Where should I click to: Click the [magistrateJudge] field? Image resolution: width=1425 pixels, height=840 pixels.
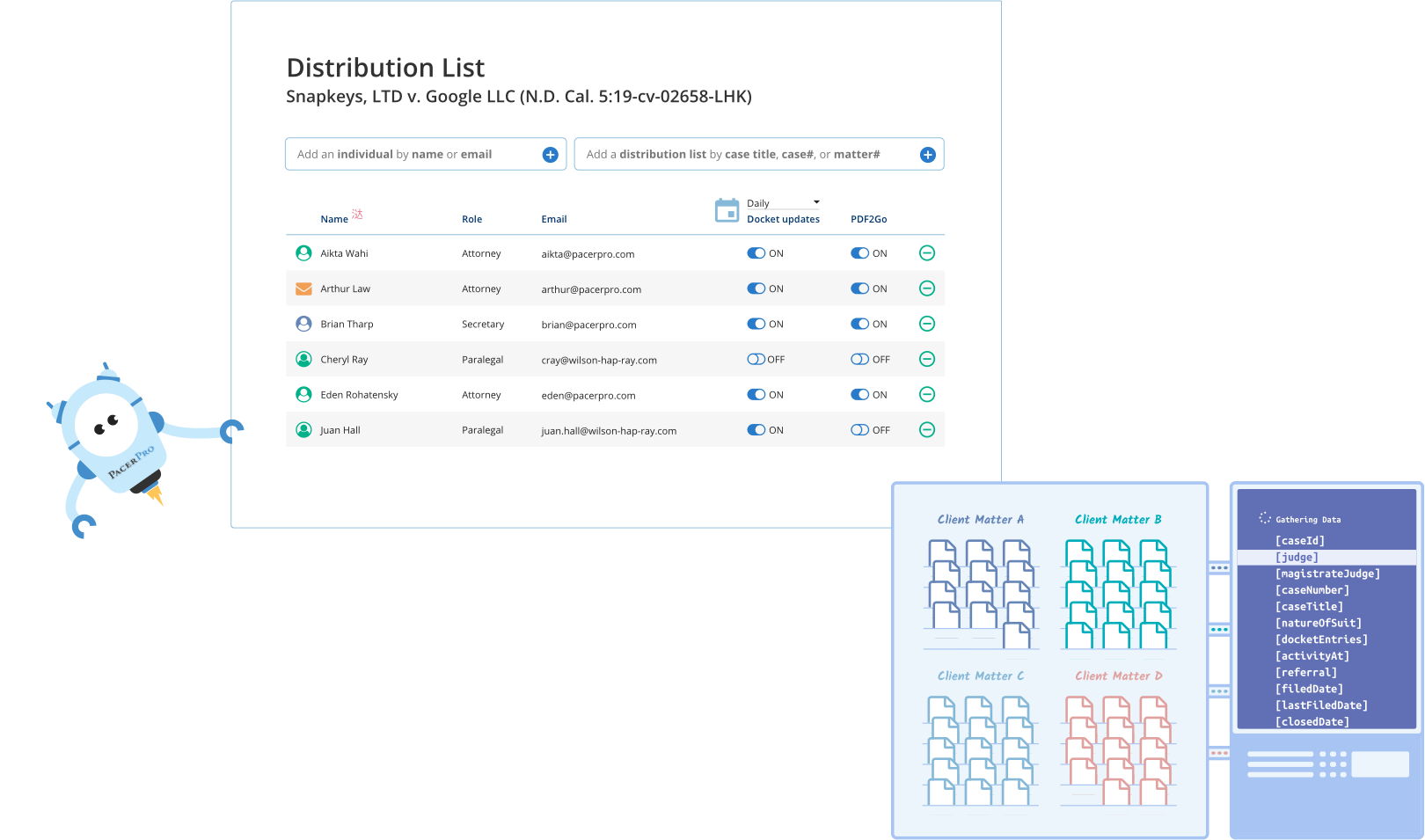(1327, 573)
